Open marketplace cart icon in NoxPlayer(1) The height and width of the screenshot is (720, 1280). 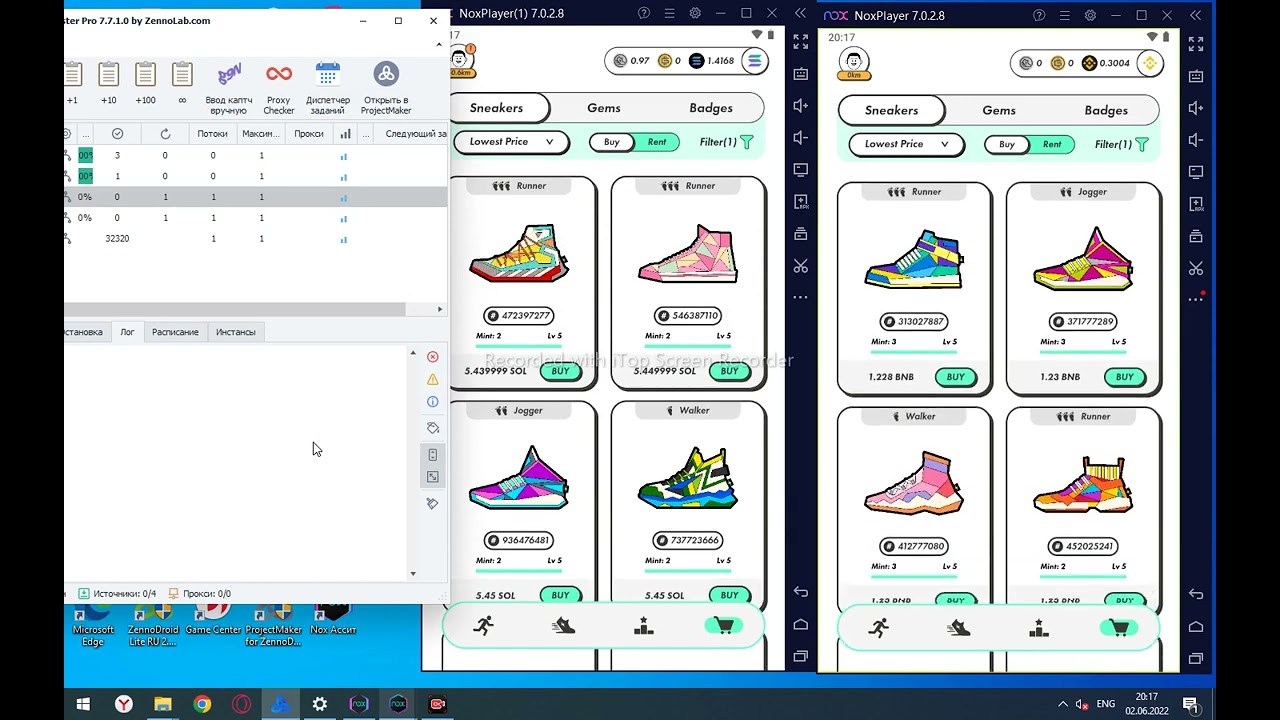point(724,626)
